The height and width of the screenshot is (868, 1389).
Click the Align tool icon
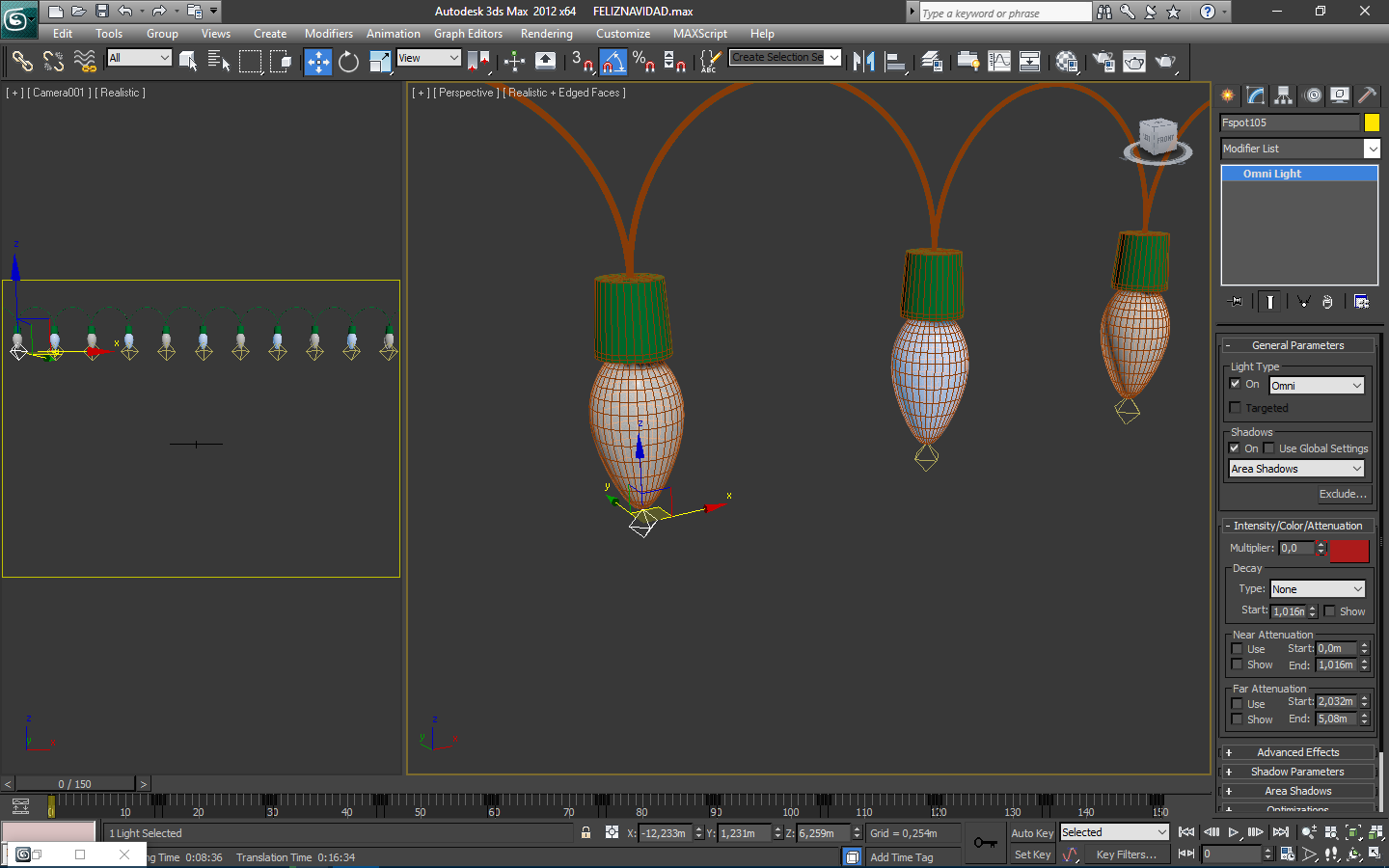[896, 62]
